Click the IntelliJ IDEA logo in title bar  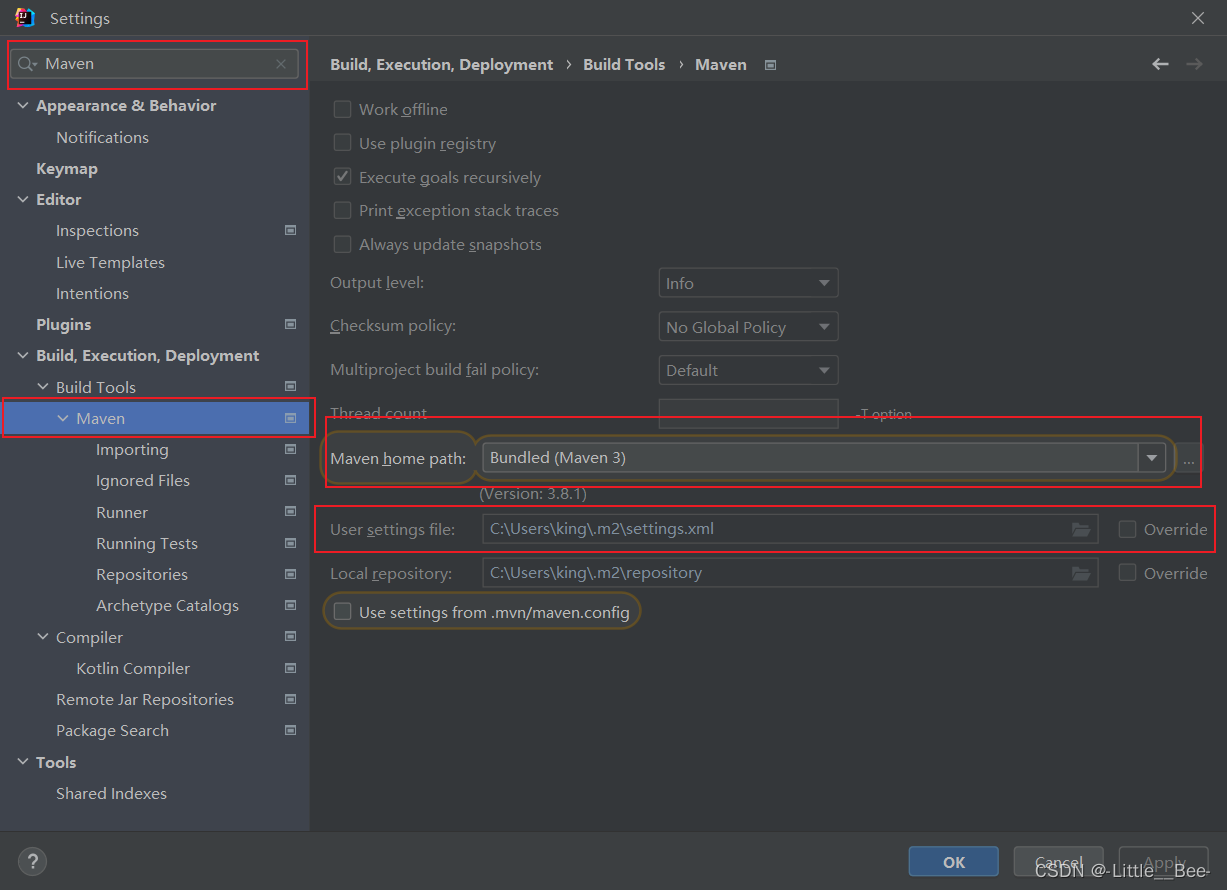click(25, 18)
